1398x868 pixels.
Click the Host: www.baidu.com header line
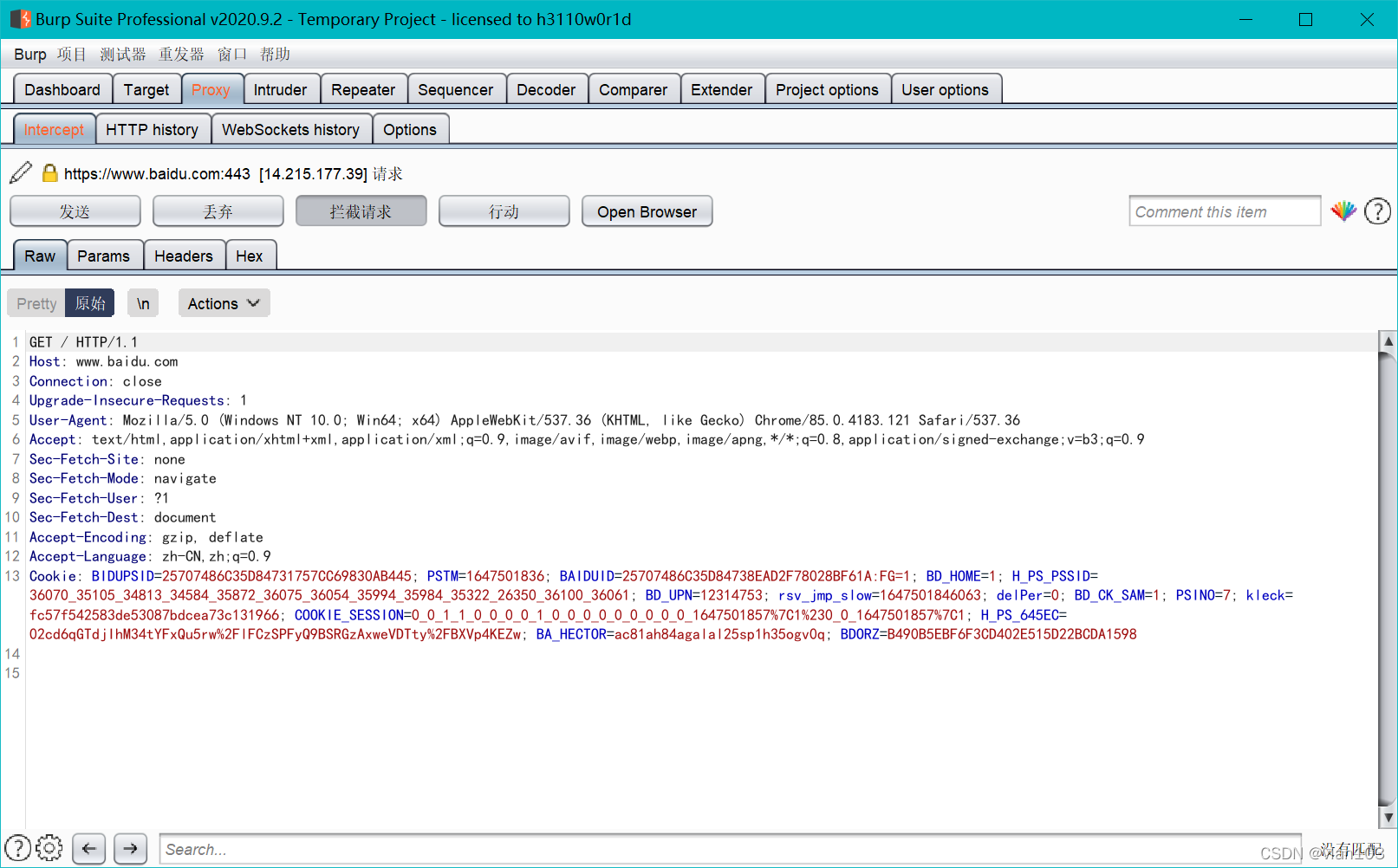click(104, 362)
